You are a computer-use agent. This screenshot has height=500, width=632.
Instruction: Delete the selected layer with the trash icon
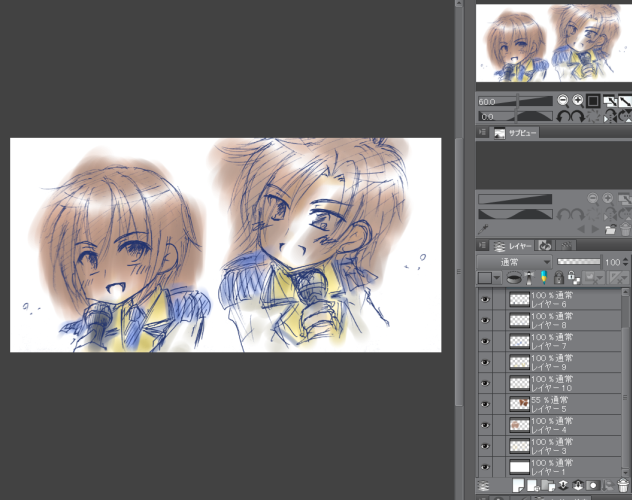pos(623,485)
